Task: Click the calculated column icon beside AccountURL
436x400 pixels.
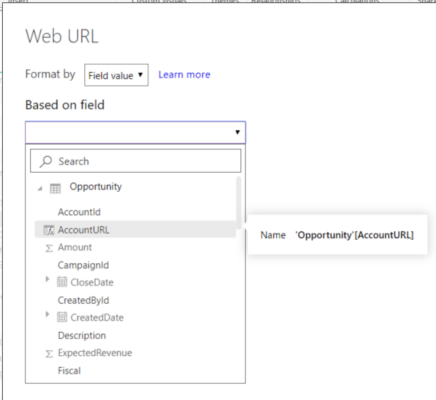Action: [49, 230]
